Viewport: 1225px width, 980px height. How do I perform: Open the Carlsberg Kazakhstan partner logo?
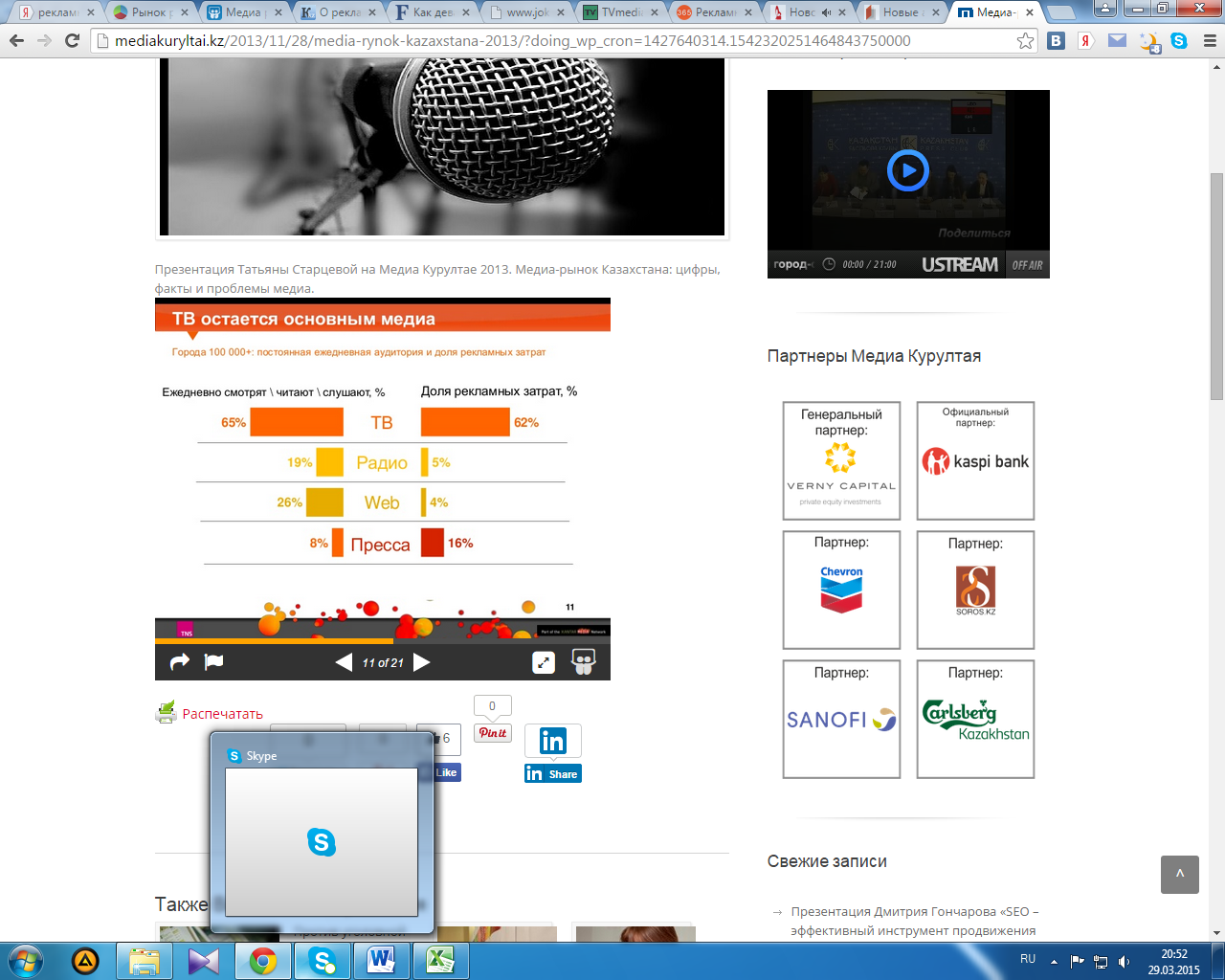point(975,719)
